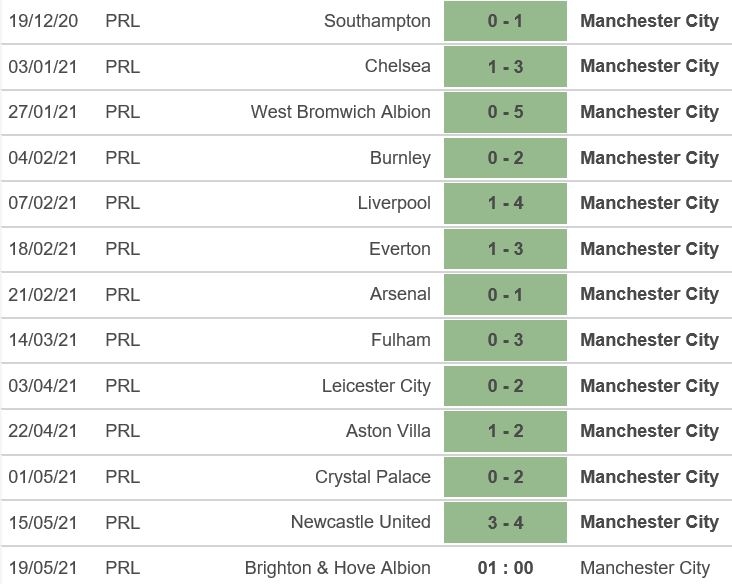Image resolution: width=732 pixels, height=584 pixels.
Task: Select the Newcastle United 3 - 4 score
Action: click(505, 522)
